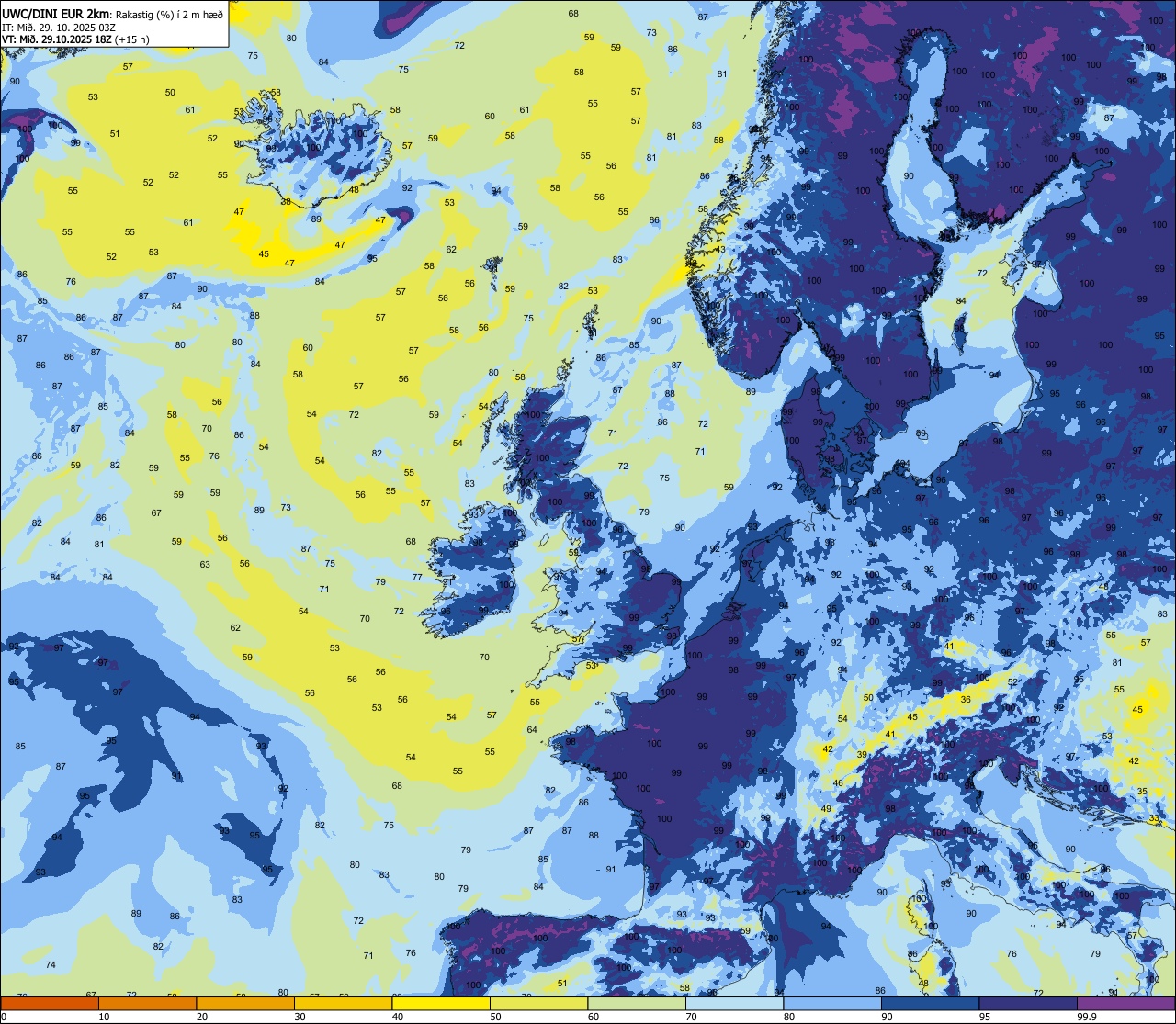Click the humidity value '39' on the map
Image resolution: width=1176 pixels, height=1024 pixels.
[862, 755]
